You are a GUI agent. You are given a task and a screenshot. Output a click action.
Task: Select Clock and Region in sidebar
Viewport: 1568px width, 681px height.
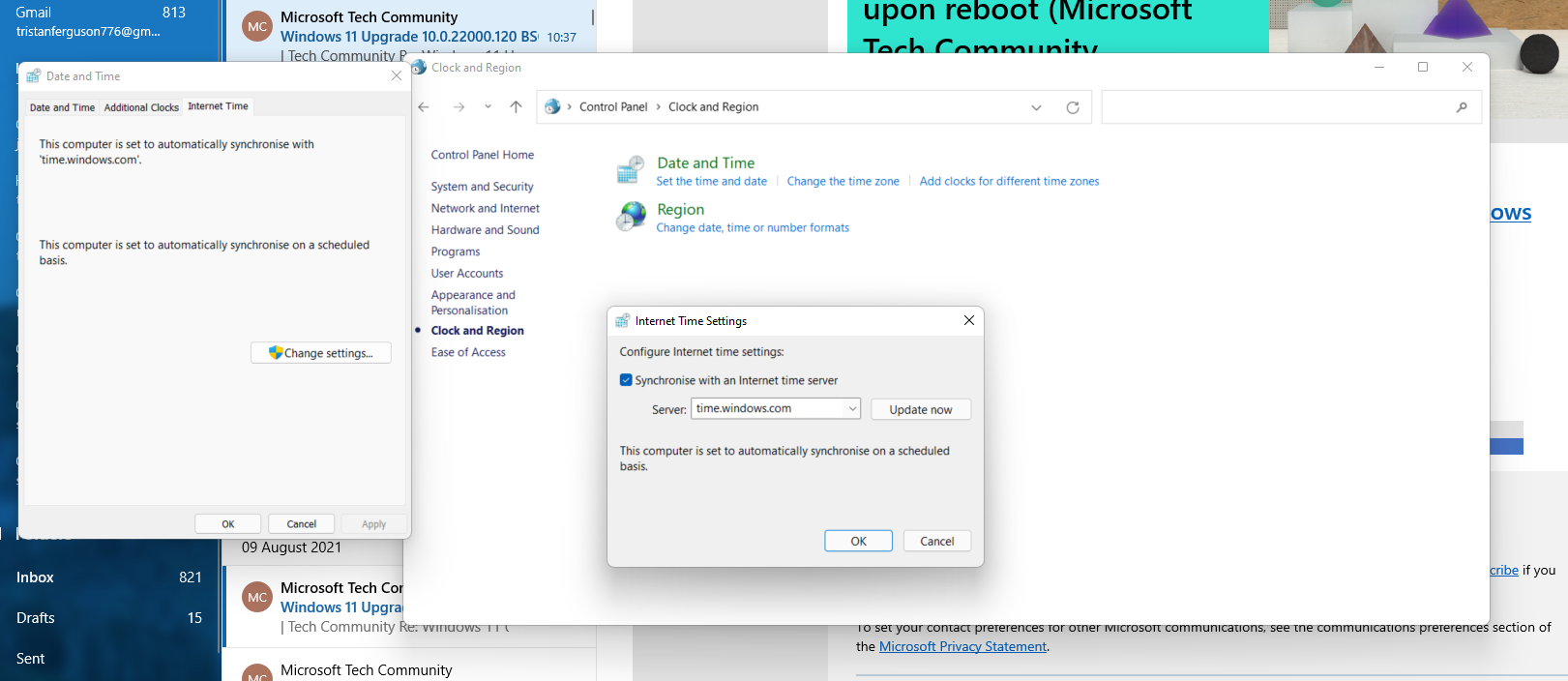point(478,331)
